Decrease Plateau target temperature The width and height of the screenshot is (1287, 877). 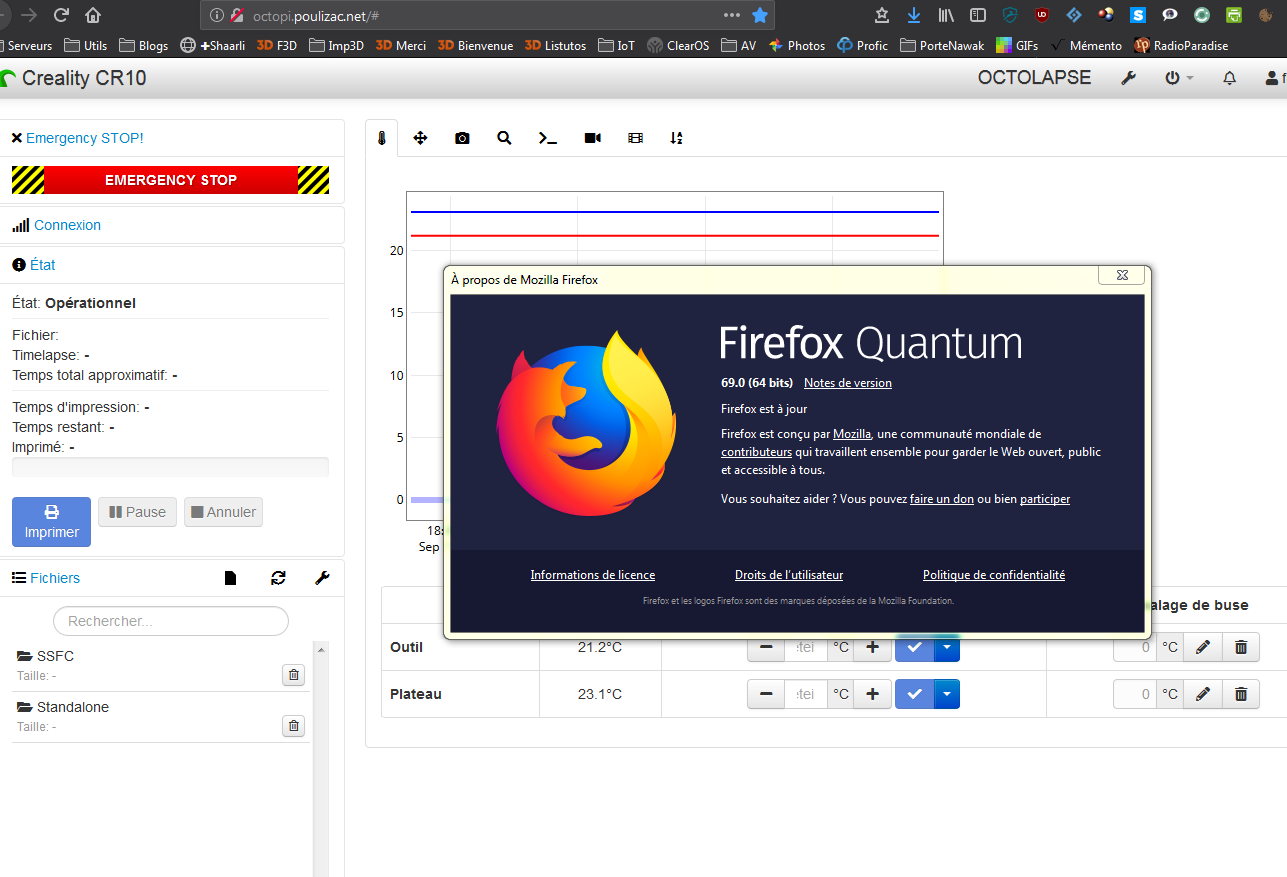click(x=766, y=694)
